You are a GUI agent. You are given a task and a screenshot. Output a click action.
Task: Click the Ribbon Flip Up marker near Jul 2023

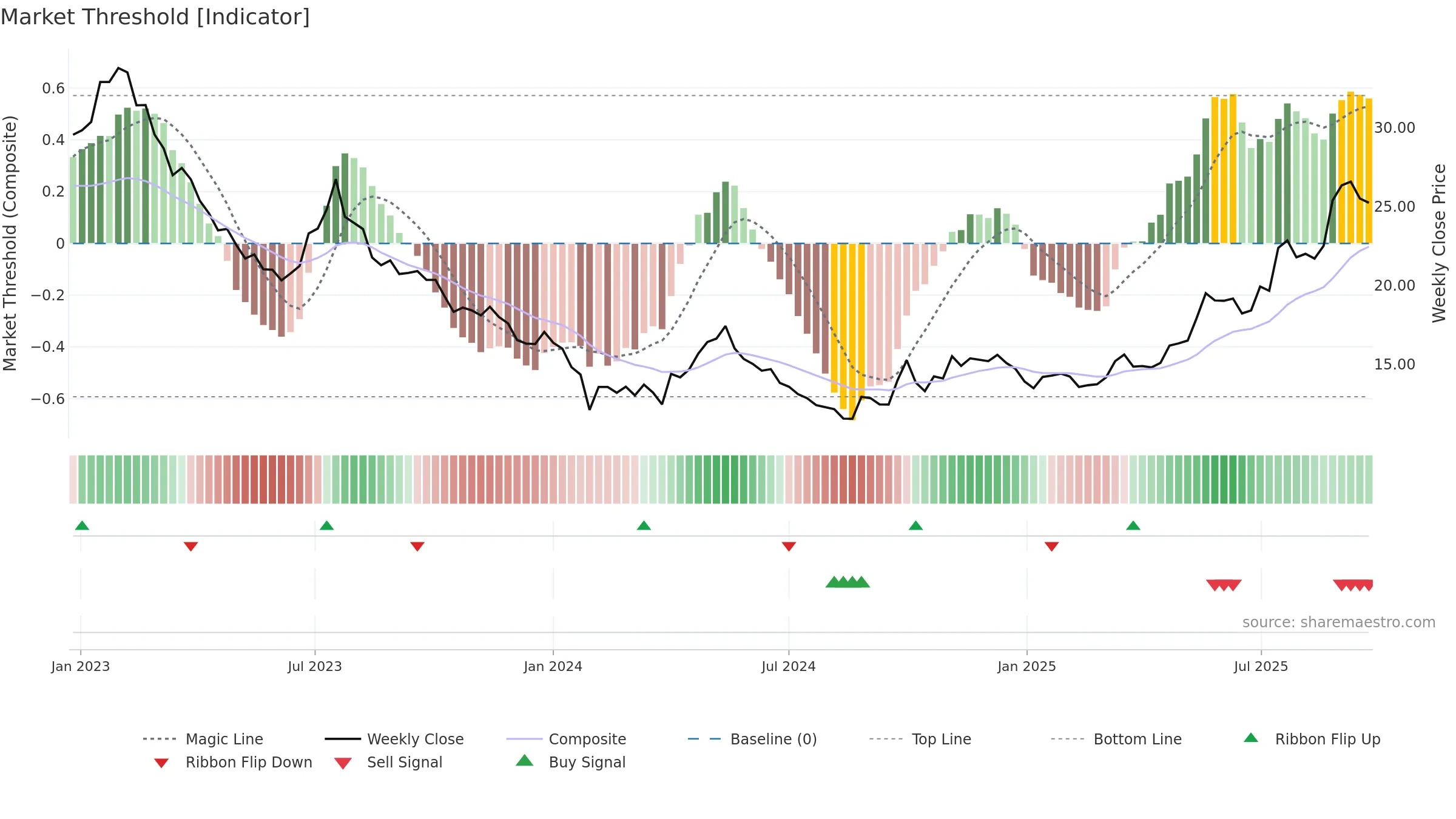[326, 525]
